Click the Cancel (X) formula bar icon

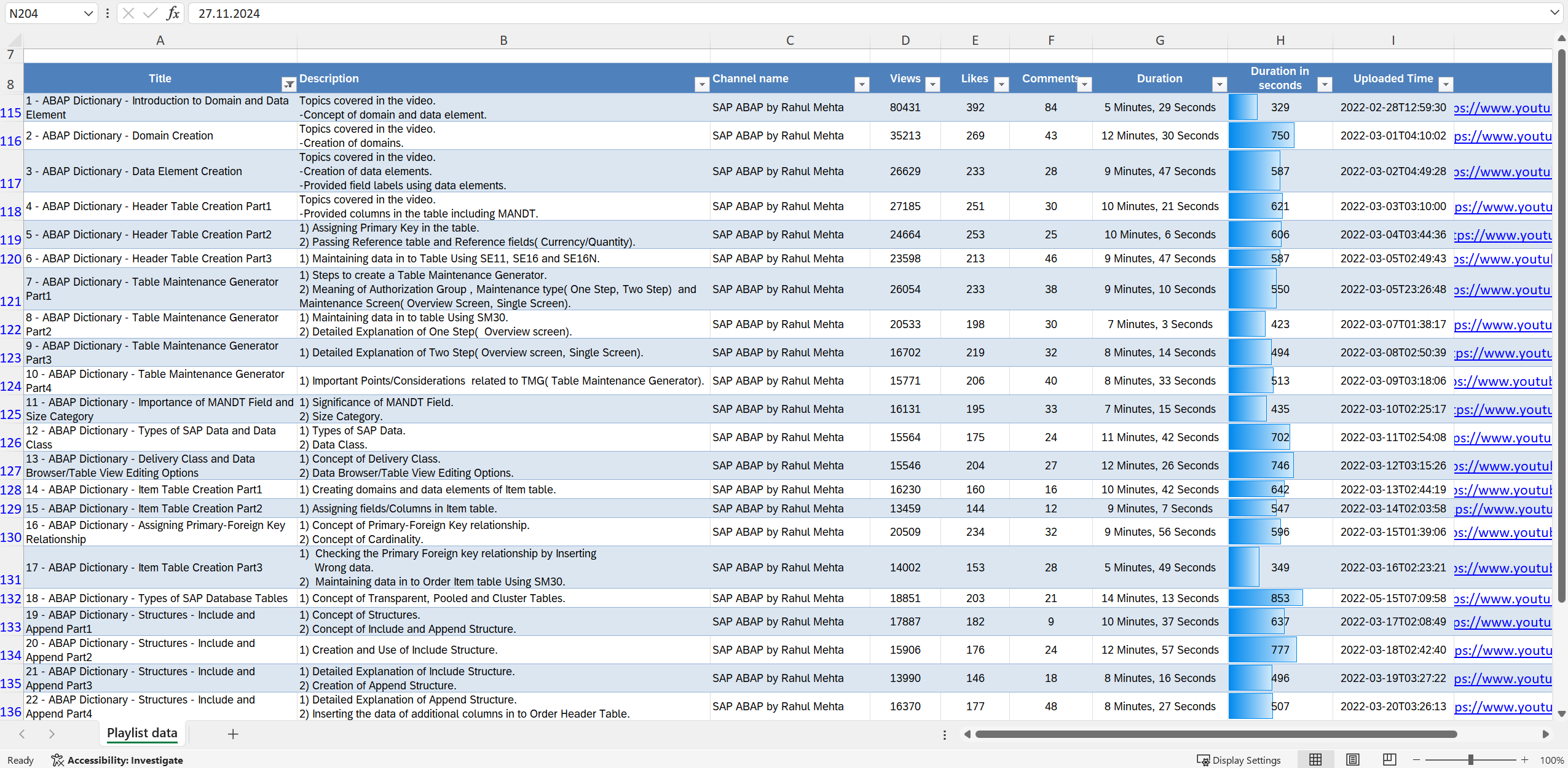(128, 13)
